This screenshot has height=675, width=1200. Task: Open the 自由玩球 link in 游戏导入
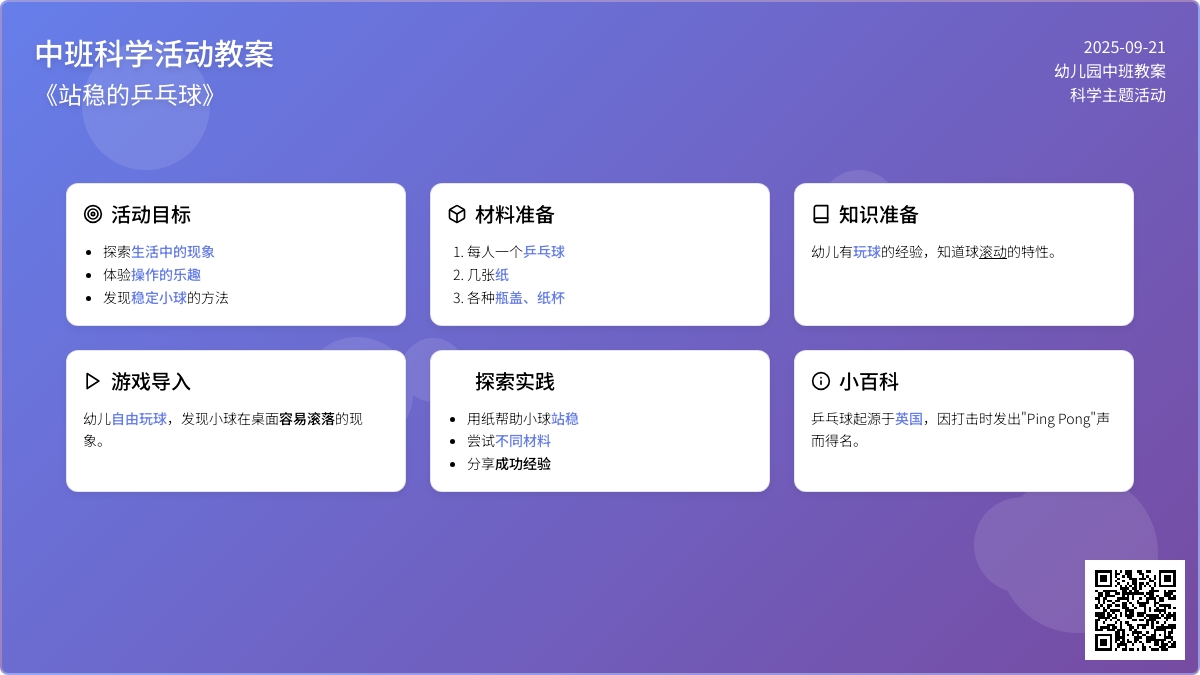click(139, 419)
